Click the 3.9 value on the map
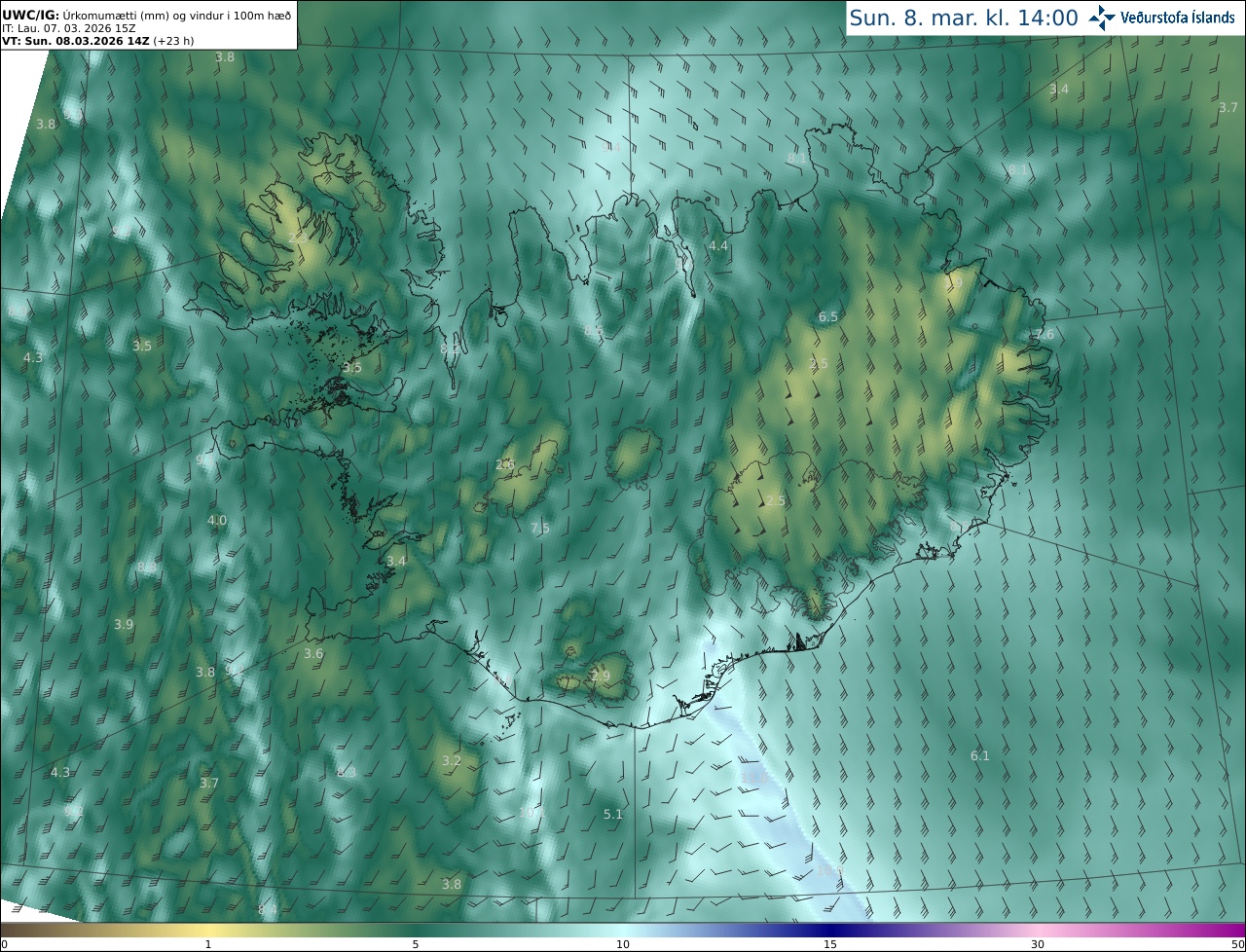 point(124,625)
